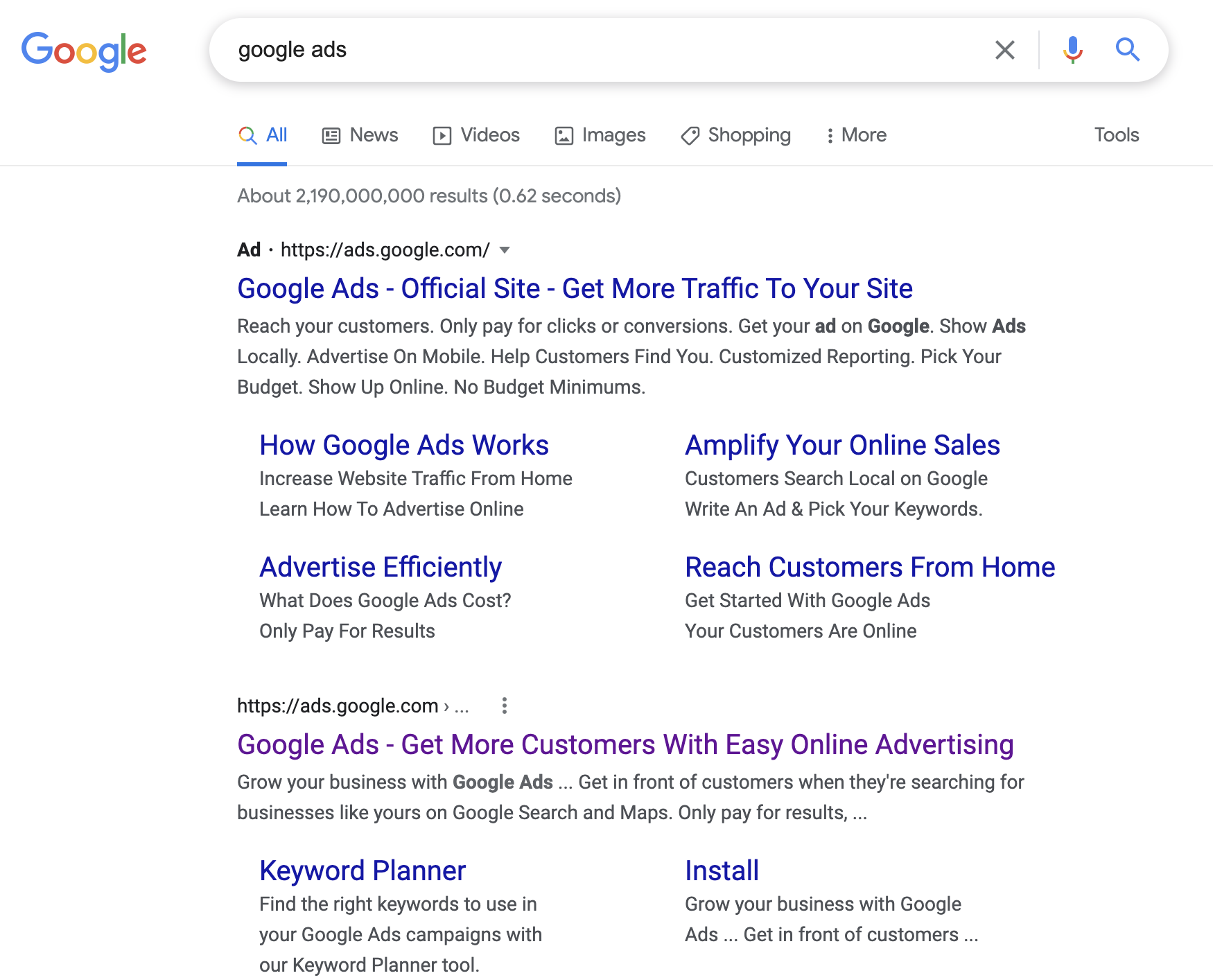Open Google Ads Official Site ad link
The height and width of the screenshot is (980, 1213).
pos(575,288)
